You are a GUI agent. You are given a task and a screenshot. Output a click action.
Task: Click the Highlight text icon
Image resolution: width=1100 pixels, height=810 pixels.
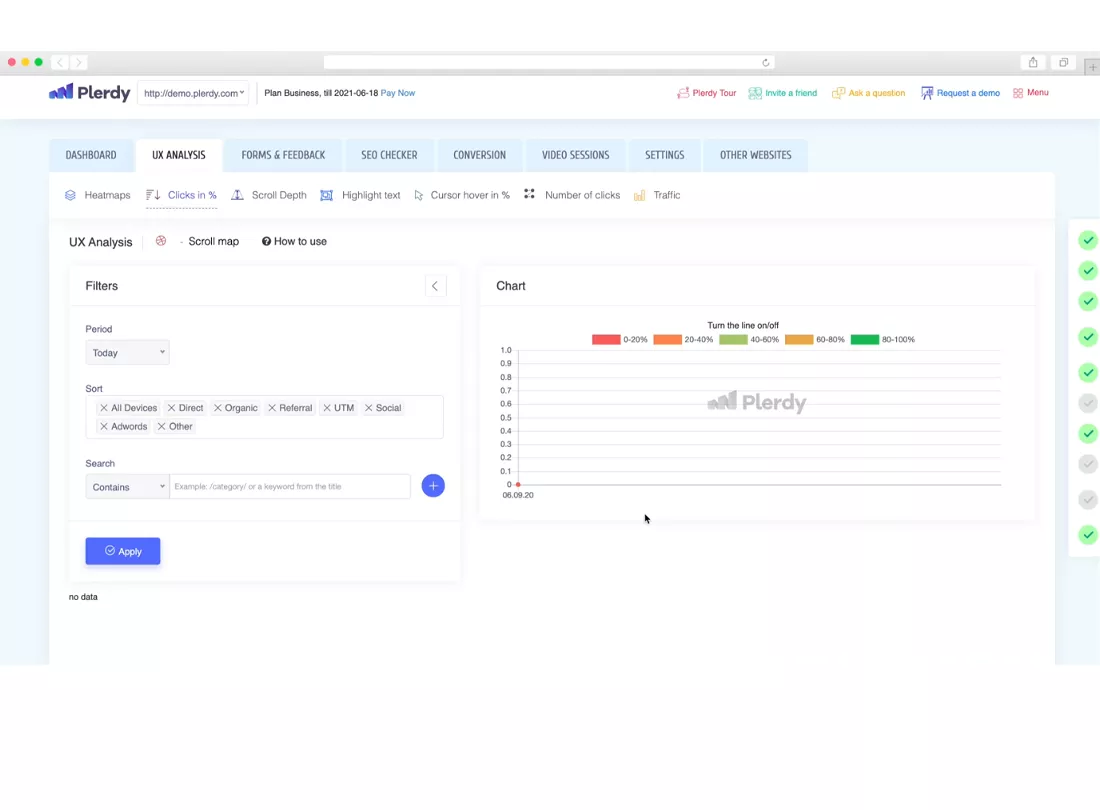[x=326, y=195]
